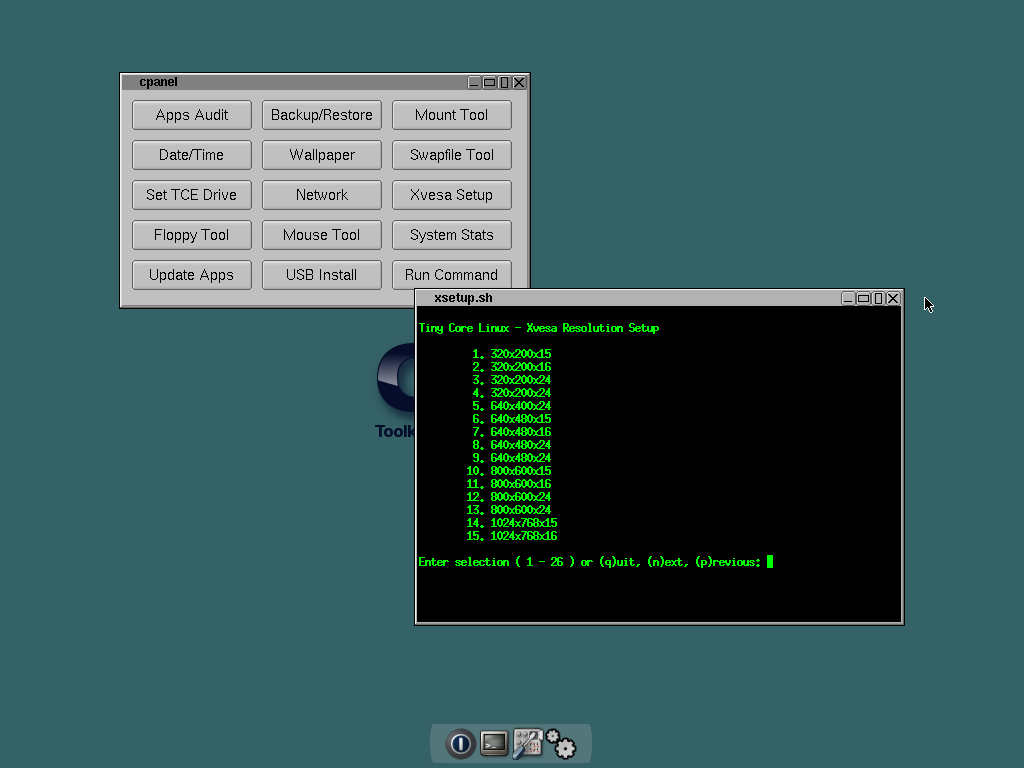Open the Apps gears icon in the dock
Image resolution: width=1024 pixels, height=768 pixels.
[561, 745]
